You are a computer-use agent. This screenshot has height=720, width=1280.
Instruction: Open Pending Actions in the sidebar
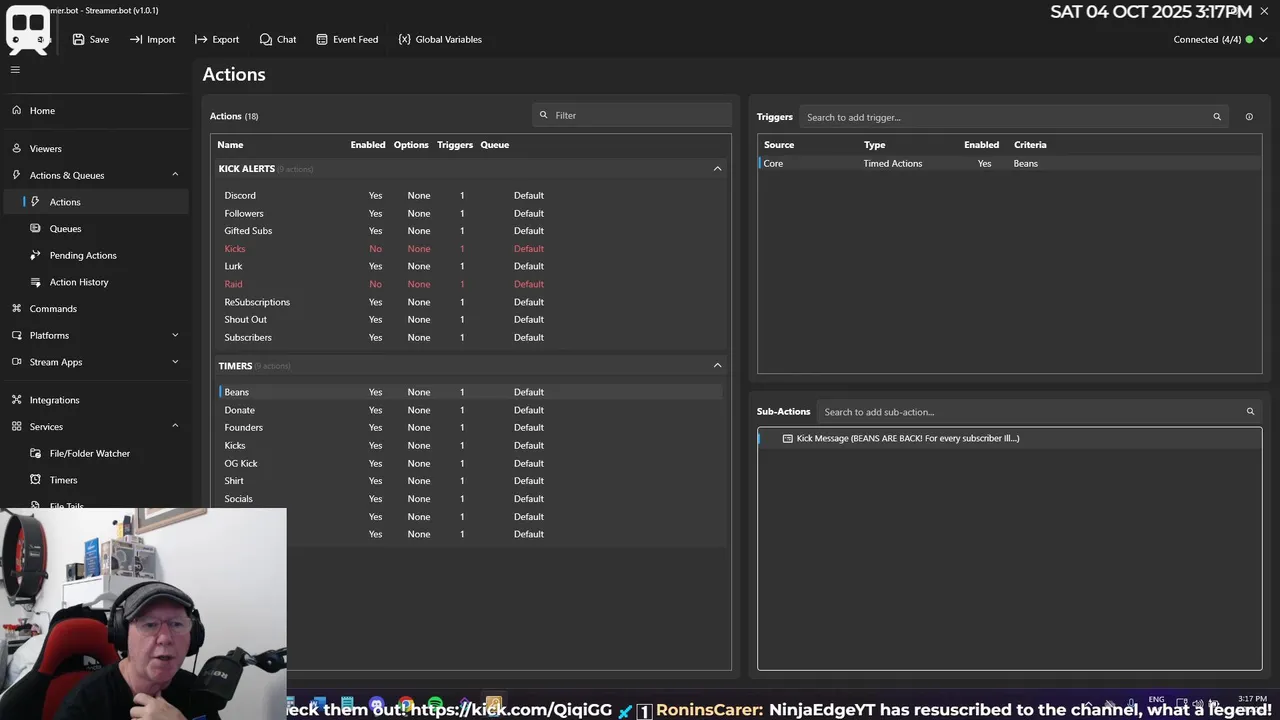[94, 255]
